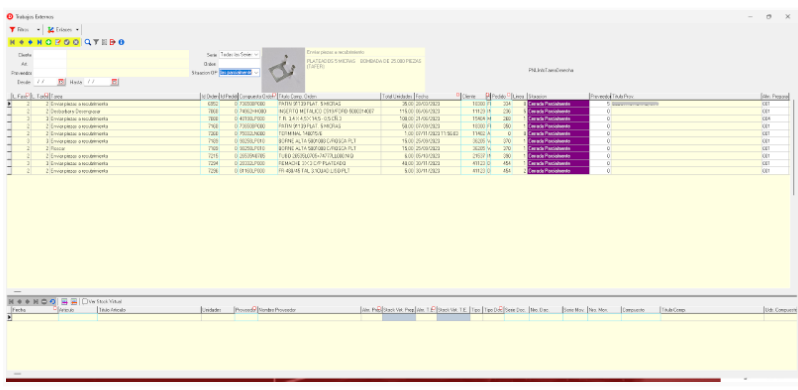Click the red exit door icon
This screenshot has height=390, width=798.
[112, 42]
